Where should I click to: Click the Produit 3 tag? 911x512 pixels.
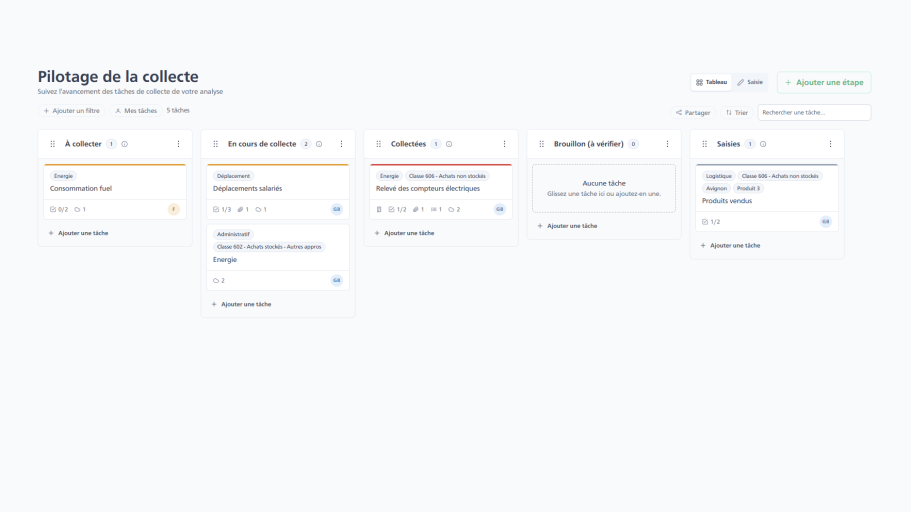[748, 188]
